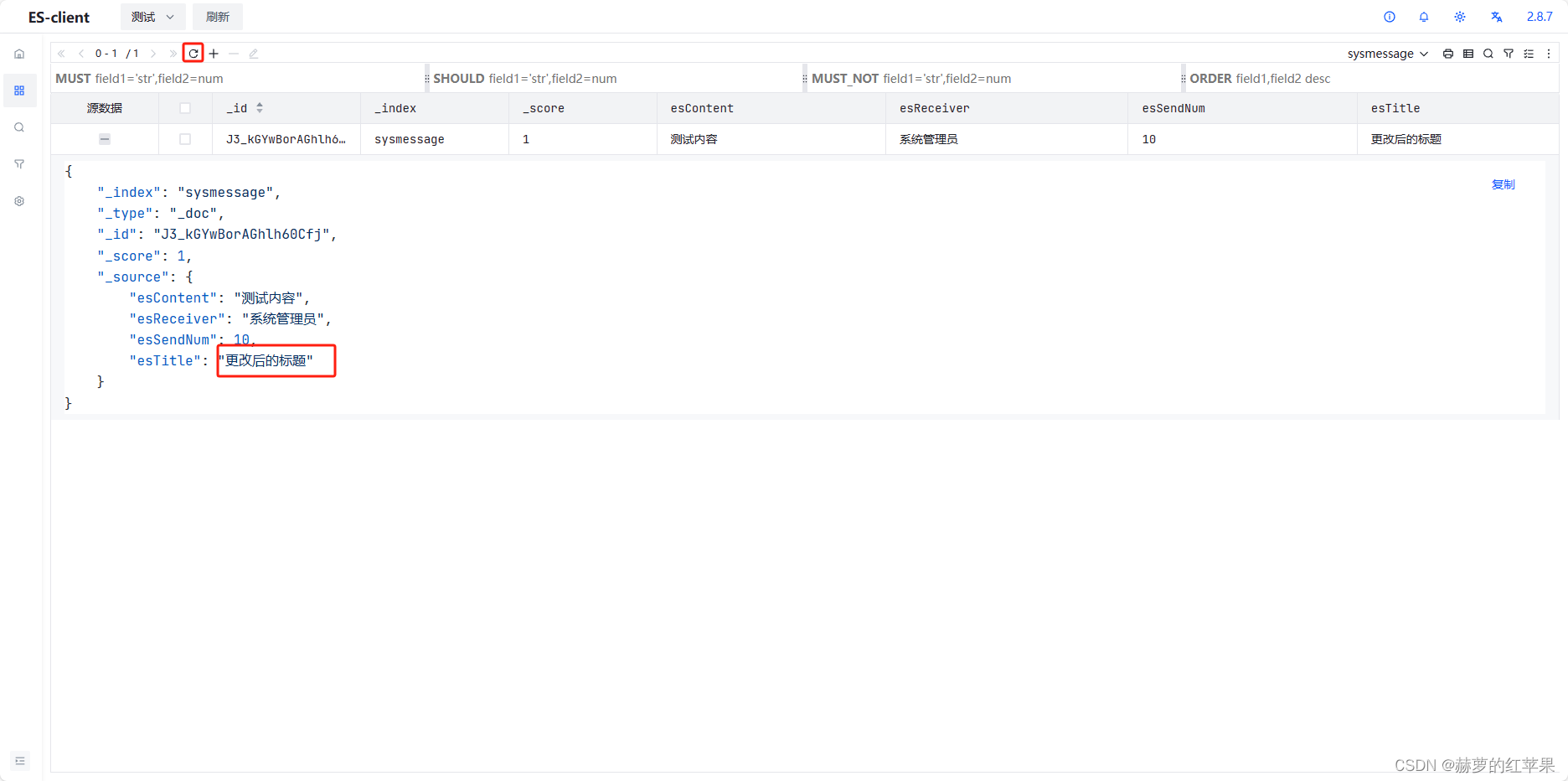Screen dimensions: 1568x781
Task: Sort the table by _id column
Action: click(x=260, y=108)
